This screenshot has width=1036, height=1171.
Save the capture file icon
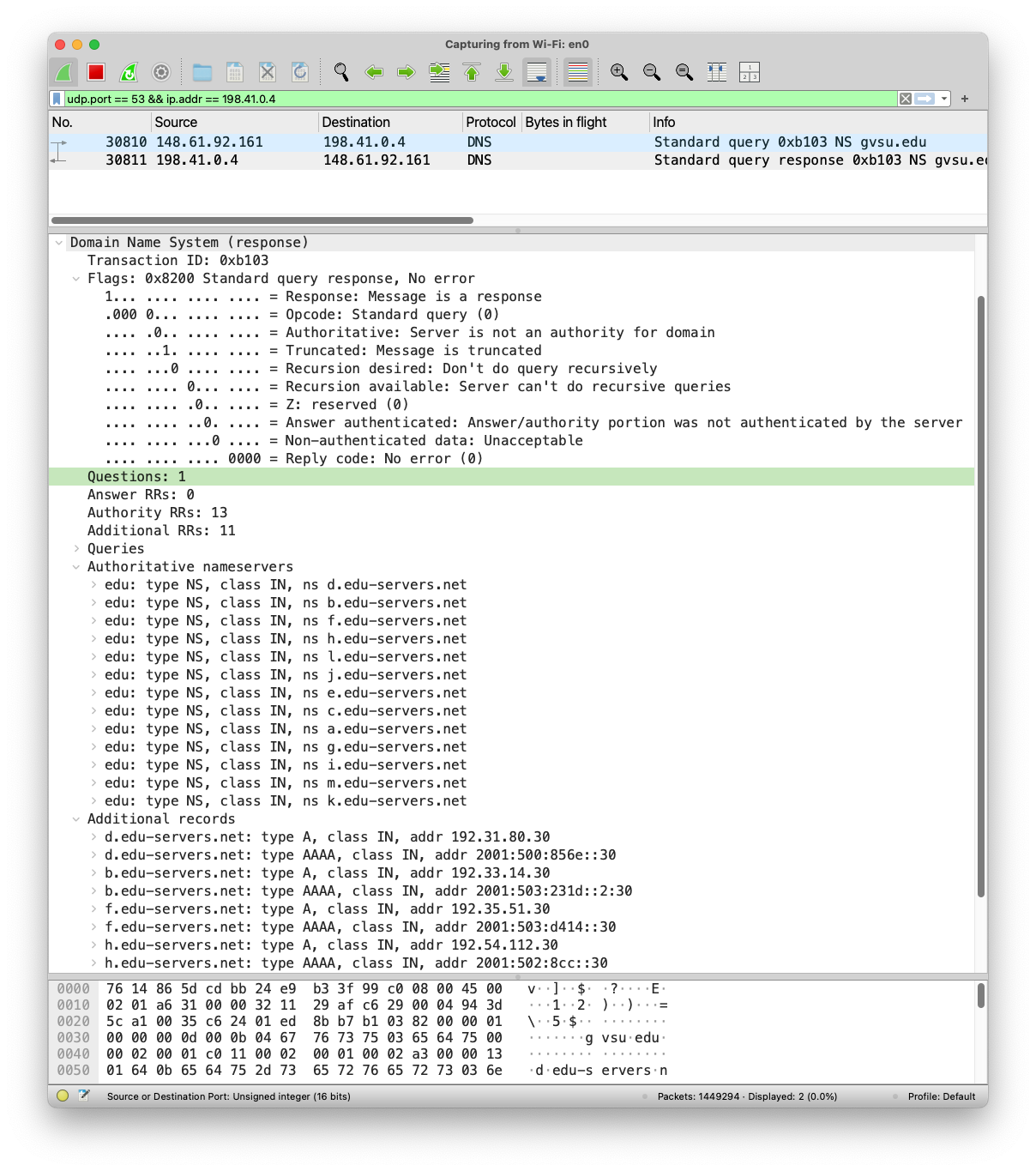(x=235, y=72)
